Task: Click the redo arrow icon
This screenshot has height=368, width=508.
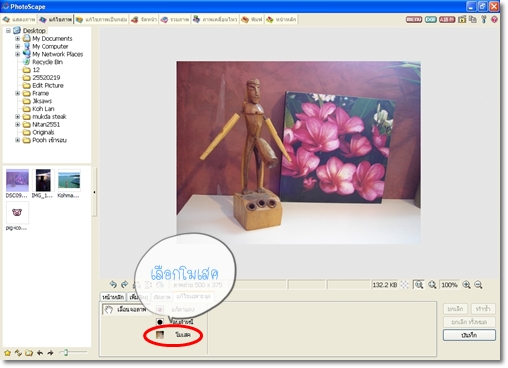Action: (124, 284)
